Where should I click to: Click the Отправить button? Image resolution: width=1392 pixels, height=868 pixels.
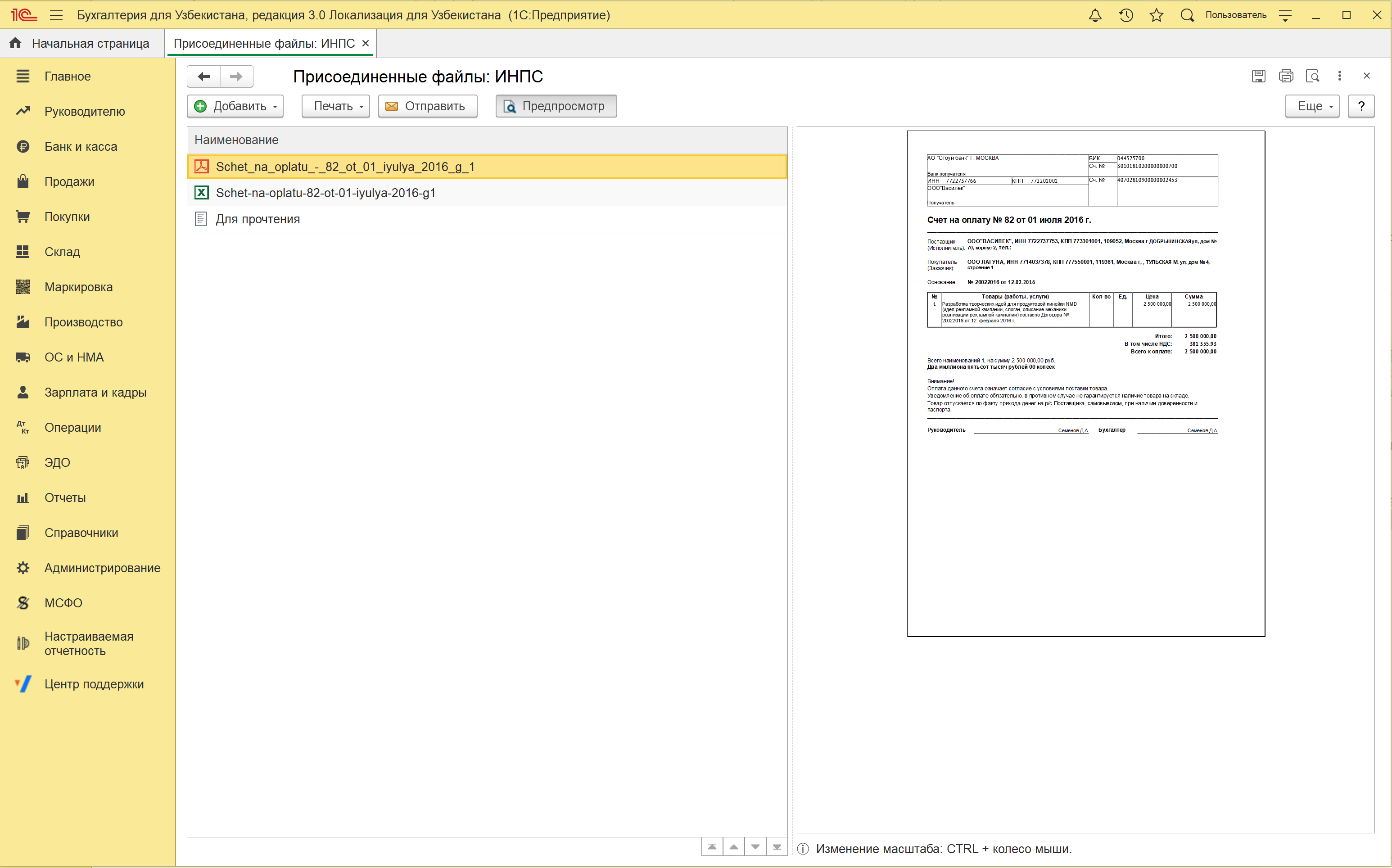pos(428,106)
